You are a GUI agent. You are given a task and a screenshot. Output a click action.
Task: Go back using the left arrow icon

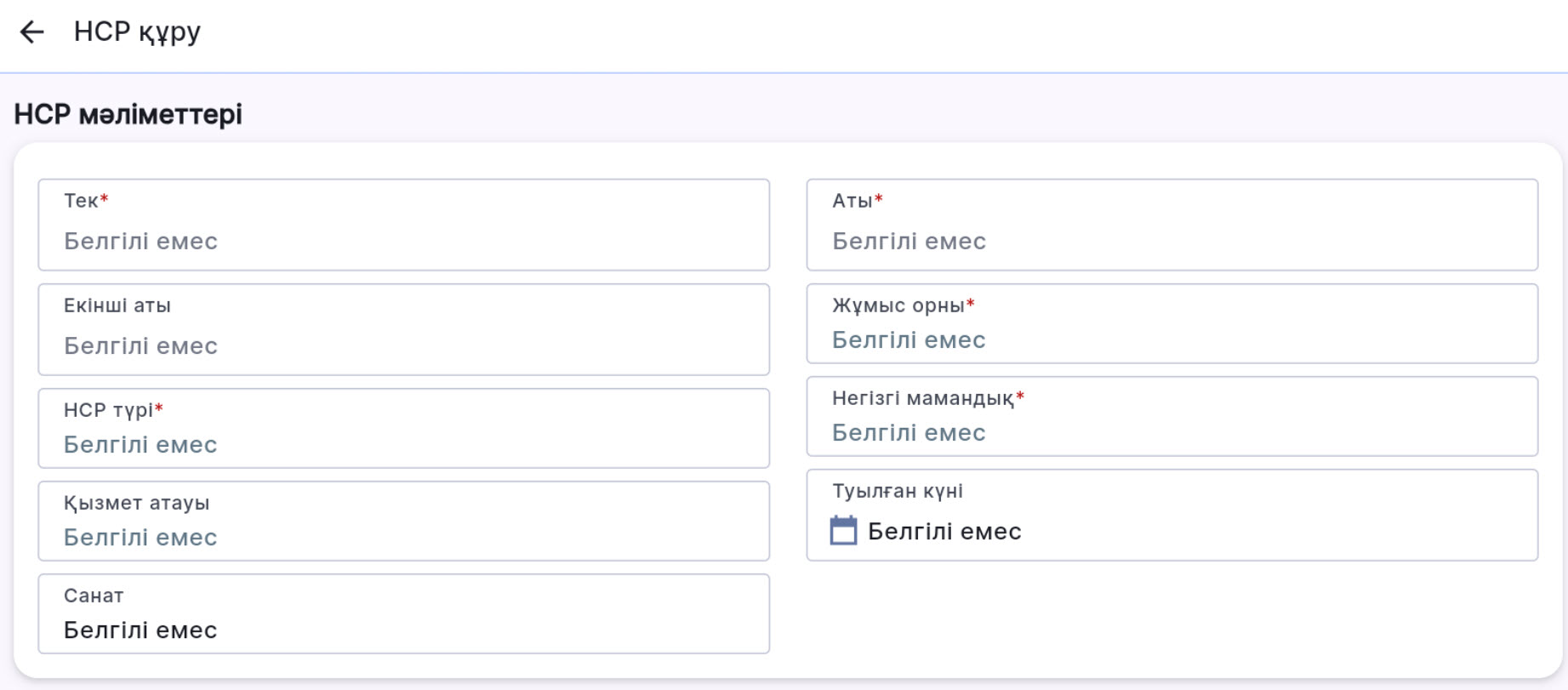click(x=31, y=32)
